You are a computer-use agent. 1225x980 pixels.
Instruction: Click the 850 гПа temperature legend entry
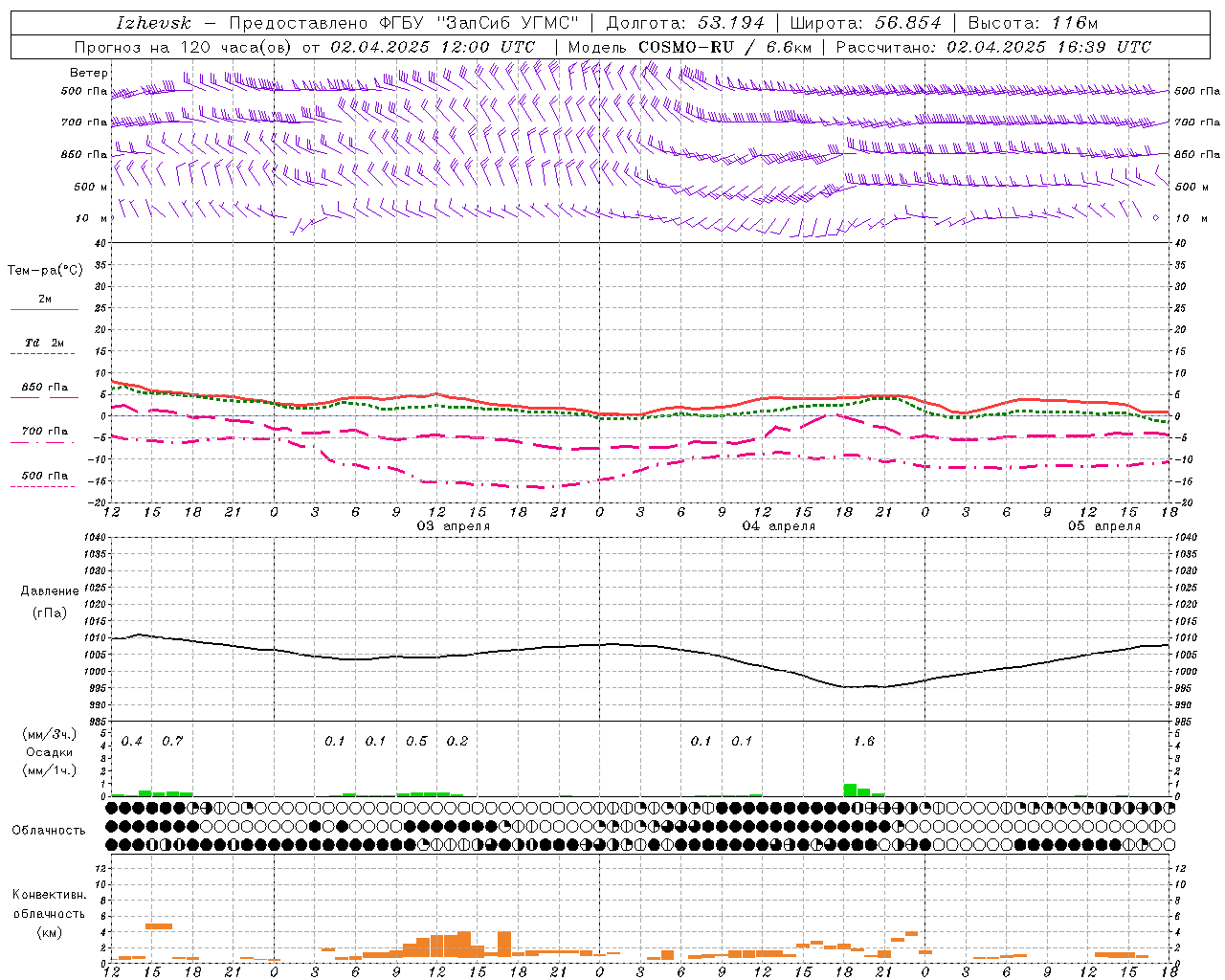point(44,390)
